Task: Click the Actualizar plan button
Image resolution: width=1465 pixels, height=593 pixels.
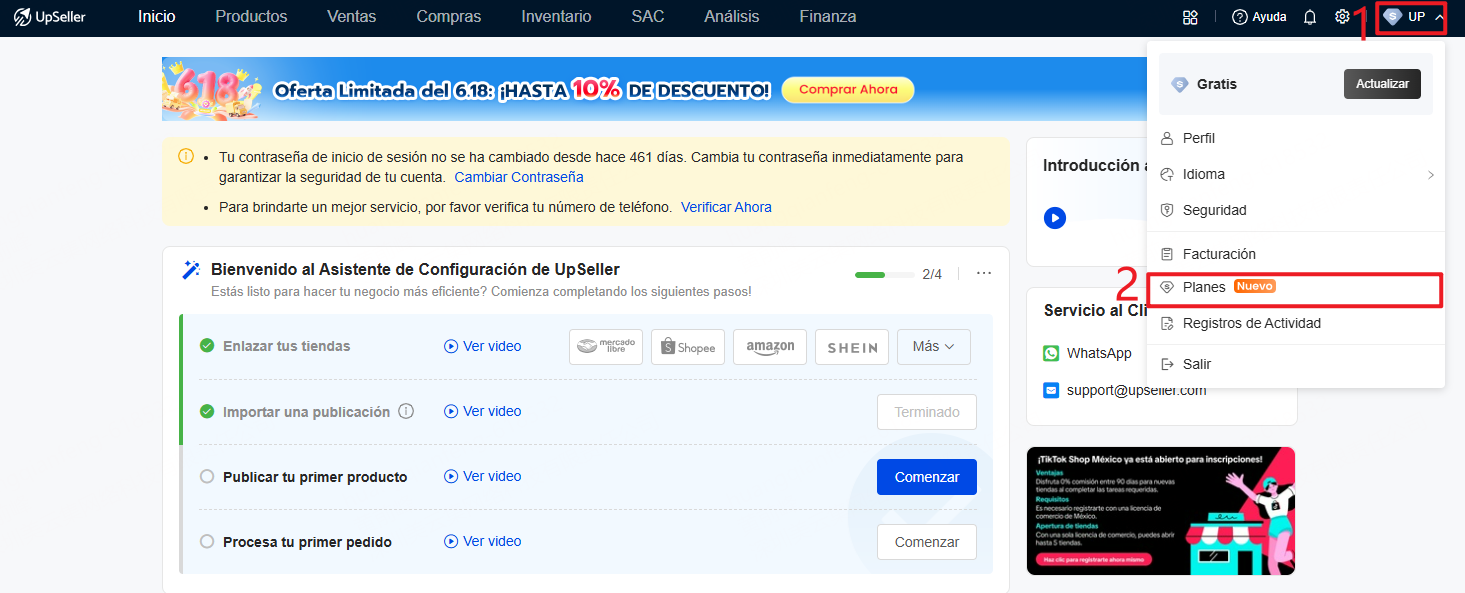Action: tap(1382, 84)
